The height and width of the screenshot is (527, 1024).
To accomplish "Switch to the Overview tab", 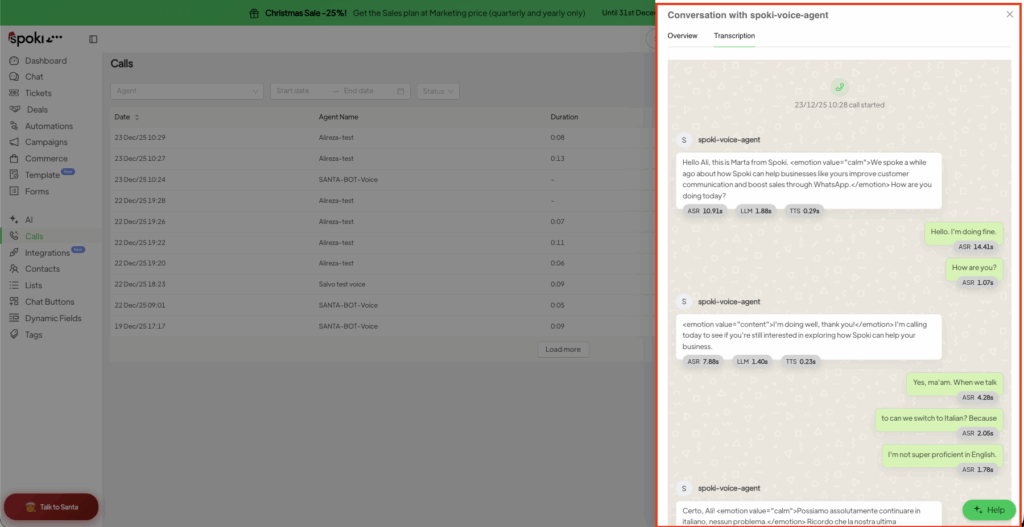I will pos(682,36).
